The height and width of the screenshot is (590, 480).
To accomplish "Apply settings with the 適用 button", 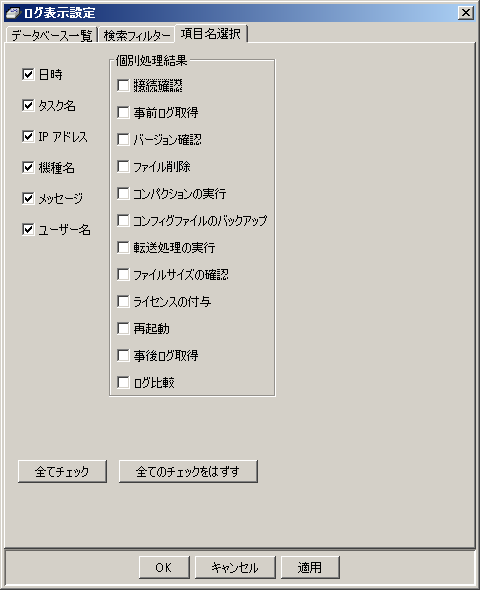I will (310, 567).
